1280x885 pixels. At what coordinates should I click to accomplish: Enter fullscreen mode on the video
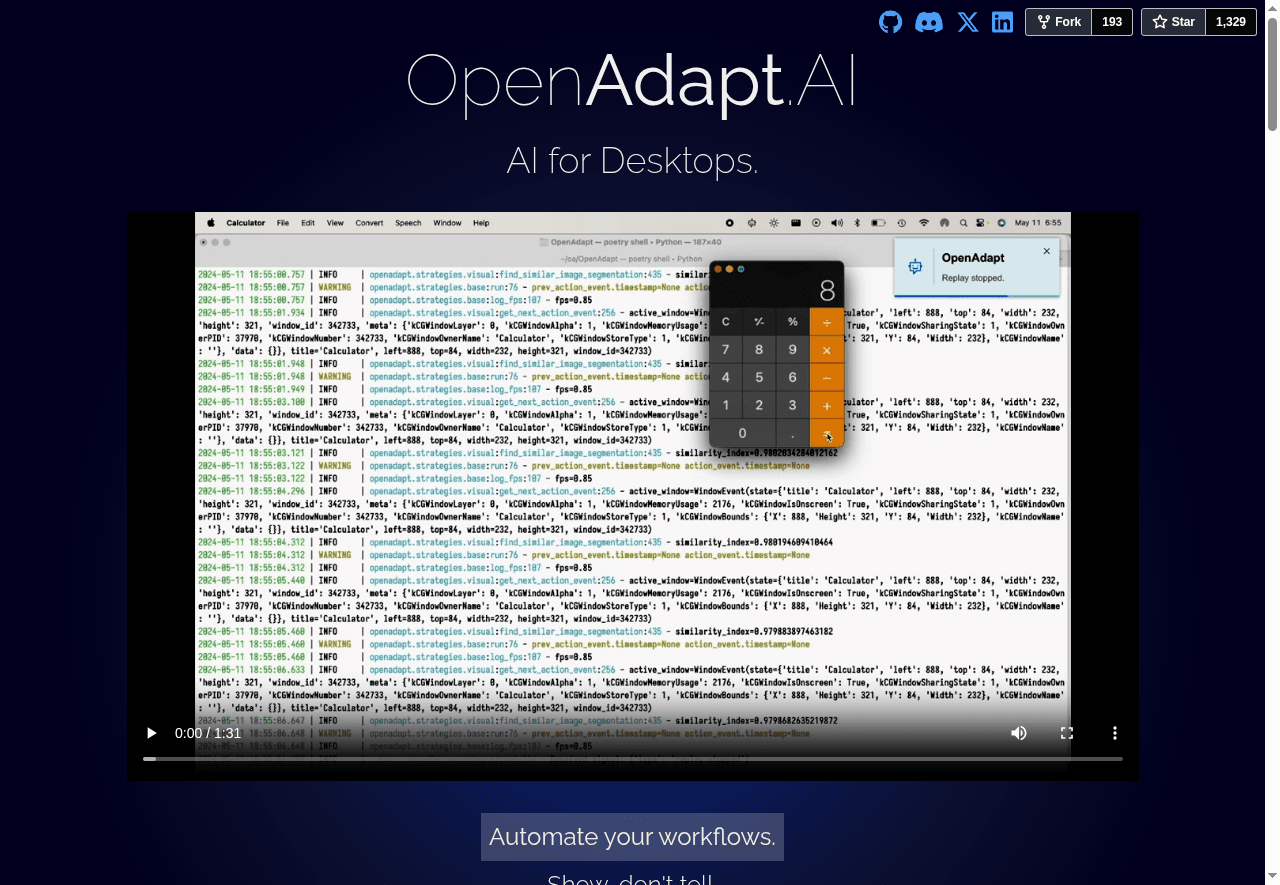[x=1067, y=733]
